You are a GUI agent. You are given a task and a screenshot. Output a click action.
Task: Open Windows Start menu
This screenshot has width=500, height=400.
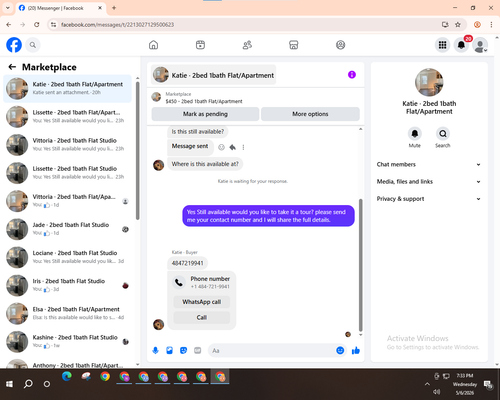coord(9,384)
